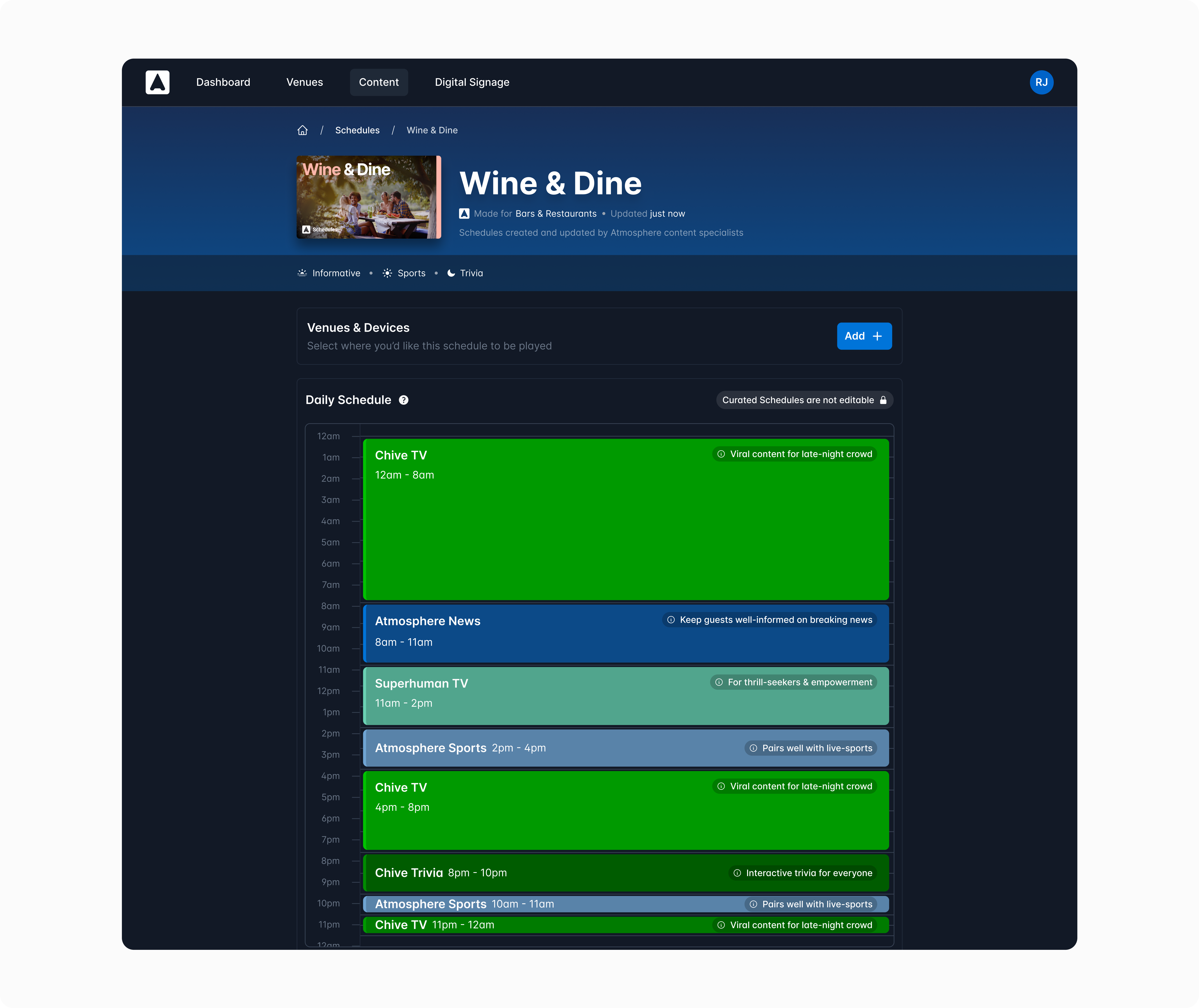Click info icon beside Keep guests well-informed
1199x1008 pixels.
[671, 620]
